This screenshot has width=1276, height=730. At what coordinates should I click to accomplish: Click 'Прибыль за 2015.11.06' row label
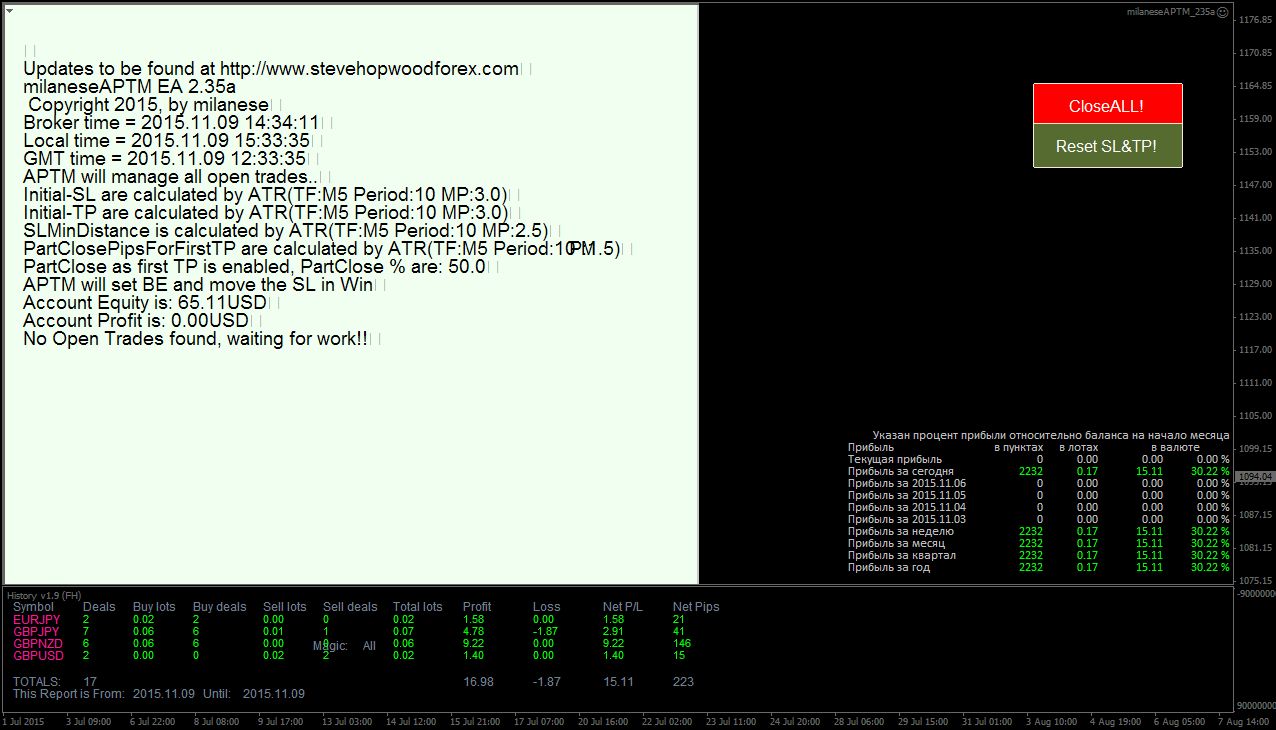click(906, 483)
